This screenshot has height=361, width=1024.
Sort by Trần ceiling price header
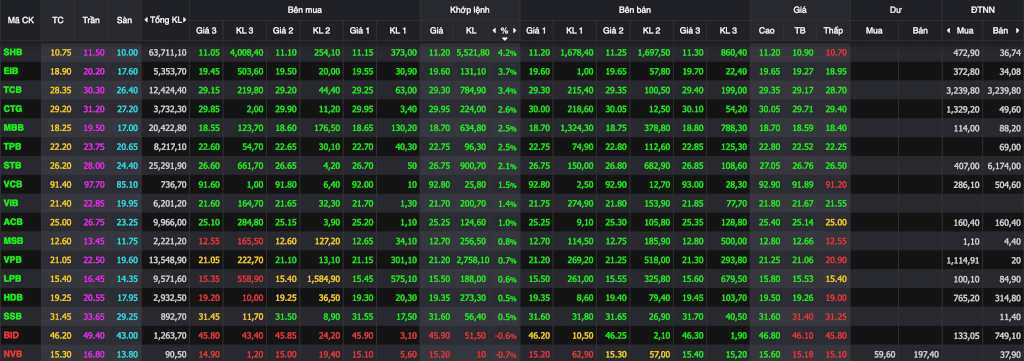point(91,20)
